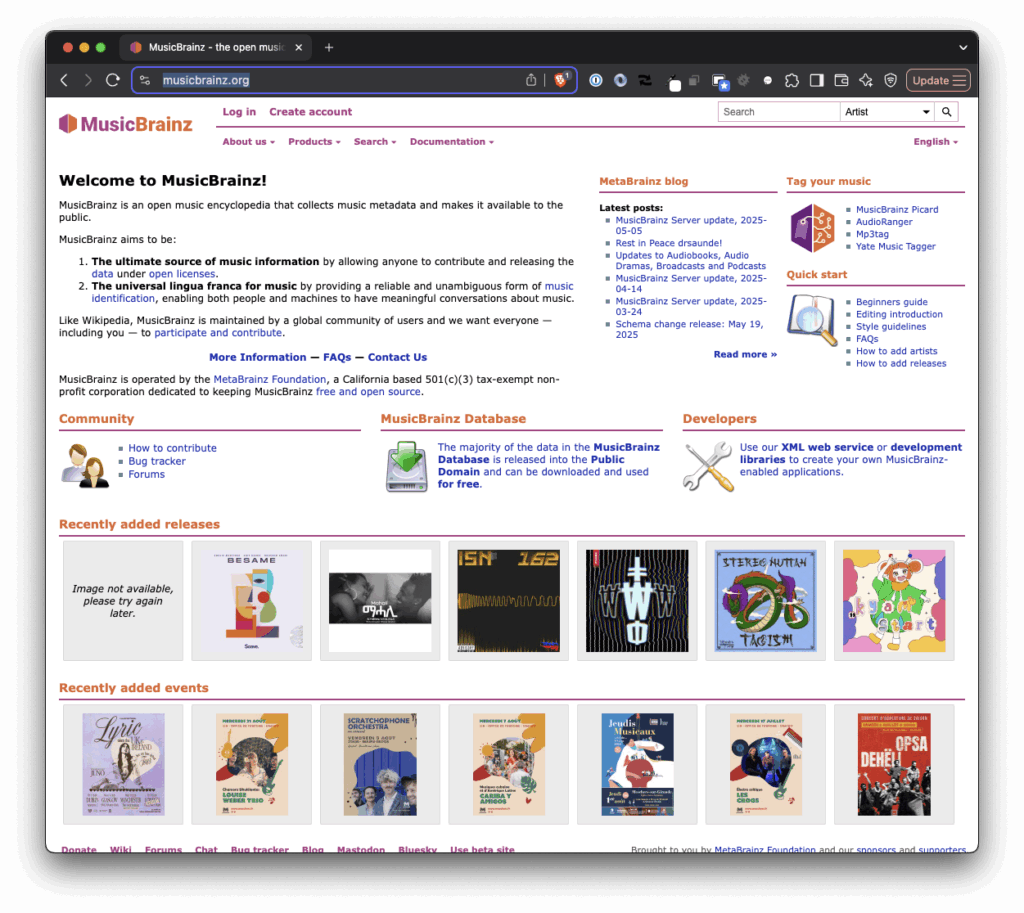1024x913 pixels.
Task: Select the MusicBrainz browser tab
Action: (216, 47)
